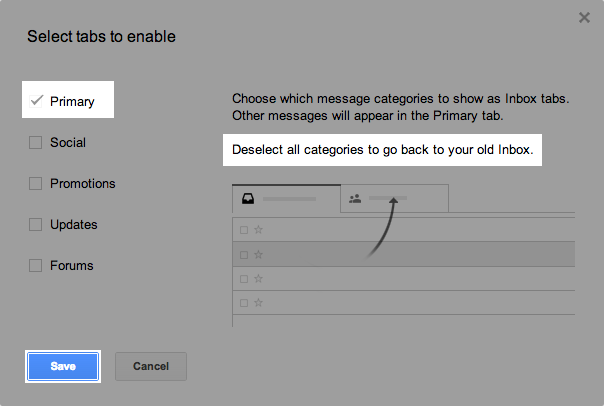Click the star in the first preview row

click(258, 230)
